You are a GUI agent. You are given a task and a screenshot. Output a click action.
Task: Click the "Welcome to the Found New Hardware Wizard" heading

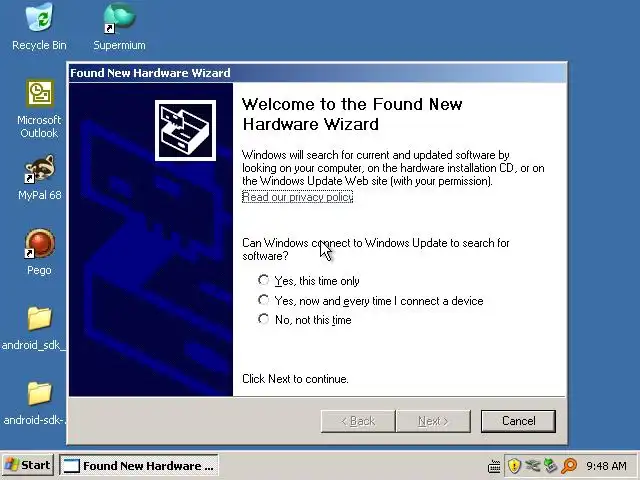pyautogui.click(x=352, y=114)
